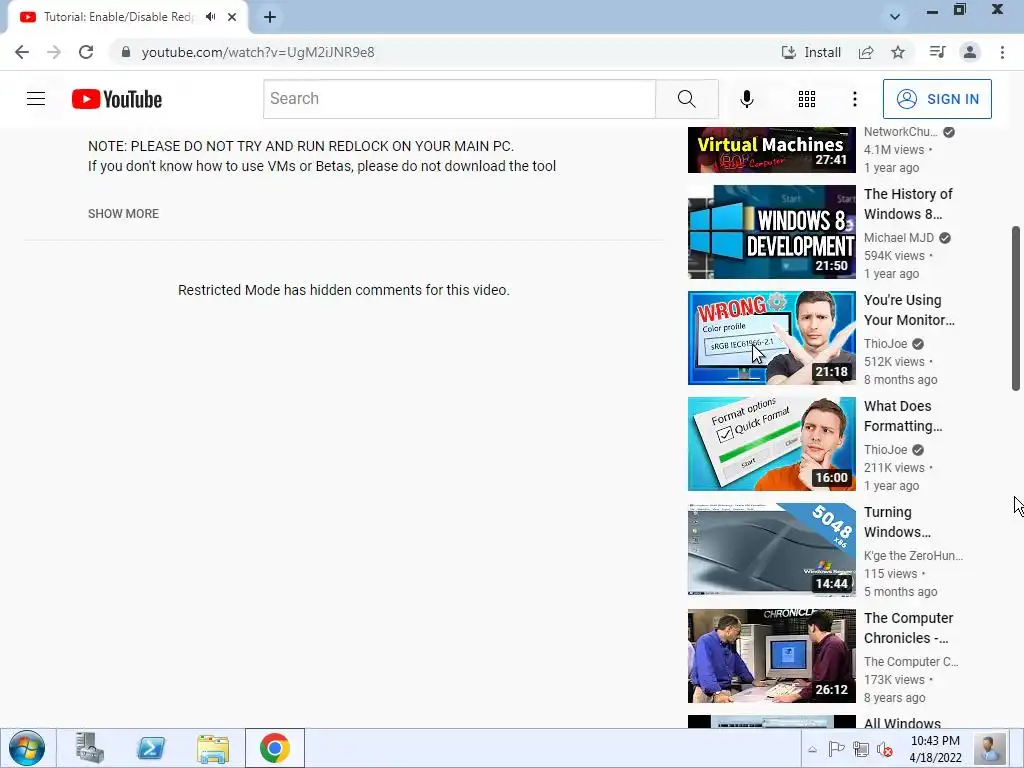1024x768 pixels.
Task: Open File Explorer from the taskbar
Action: pos(212,748)
